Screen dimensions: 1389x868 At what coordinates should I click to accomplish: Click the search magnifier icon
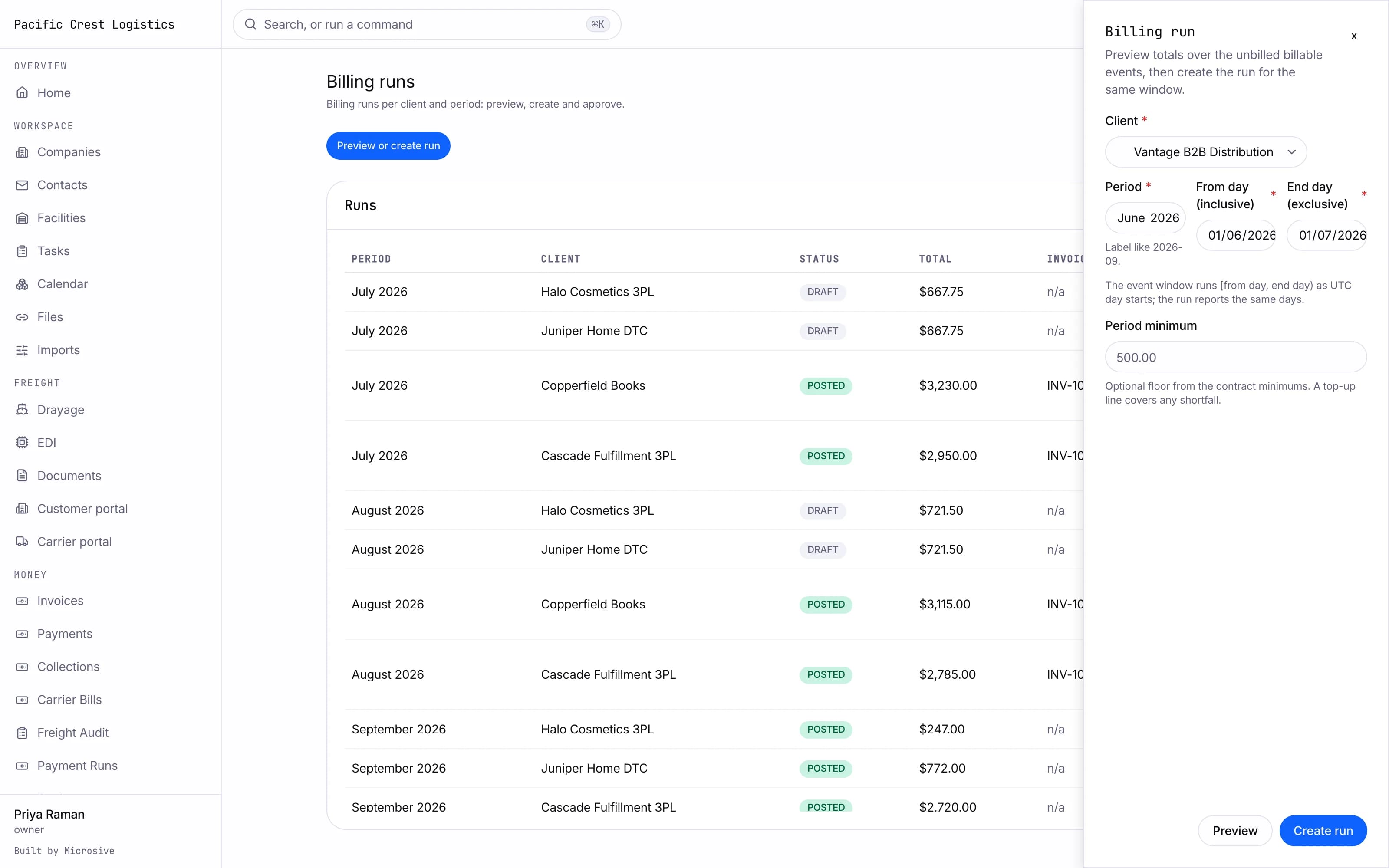coord(250,24)
